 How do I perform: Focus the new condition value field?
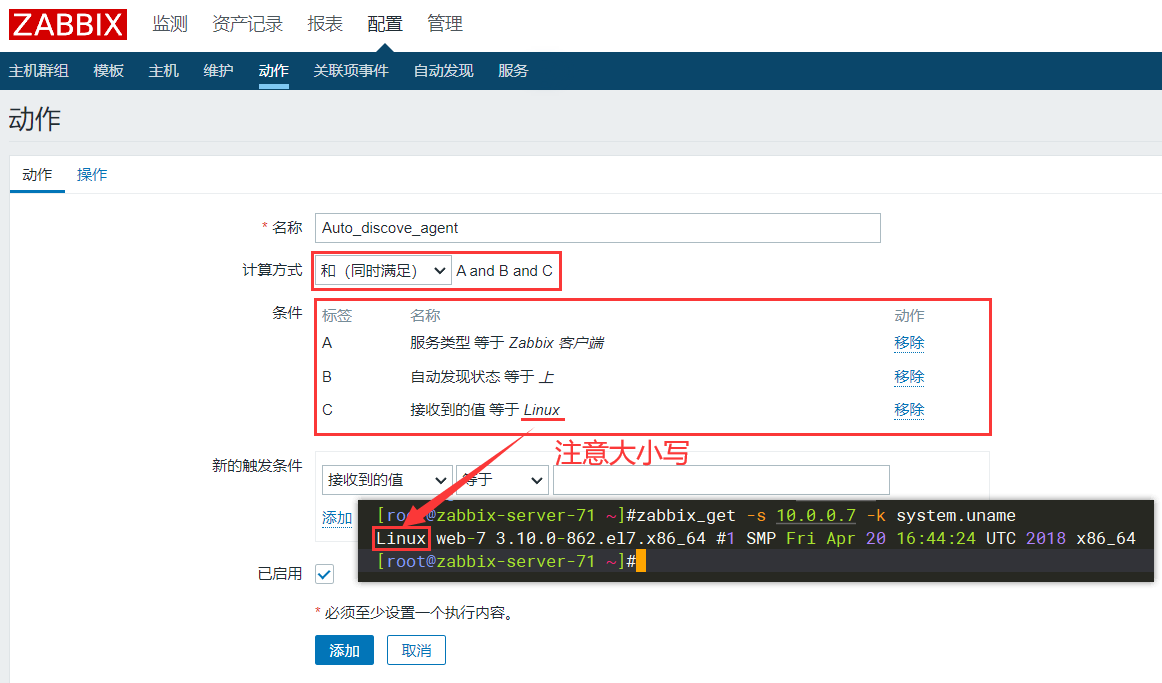[x=721, y=480]
